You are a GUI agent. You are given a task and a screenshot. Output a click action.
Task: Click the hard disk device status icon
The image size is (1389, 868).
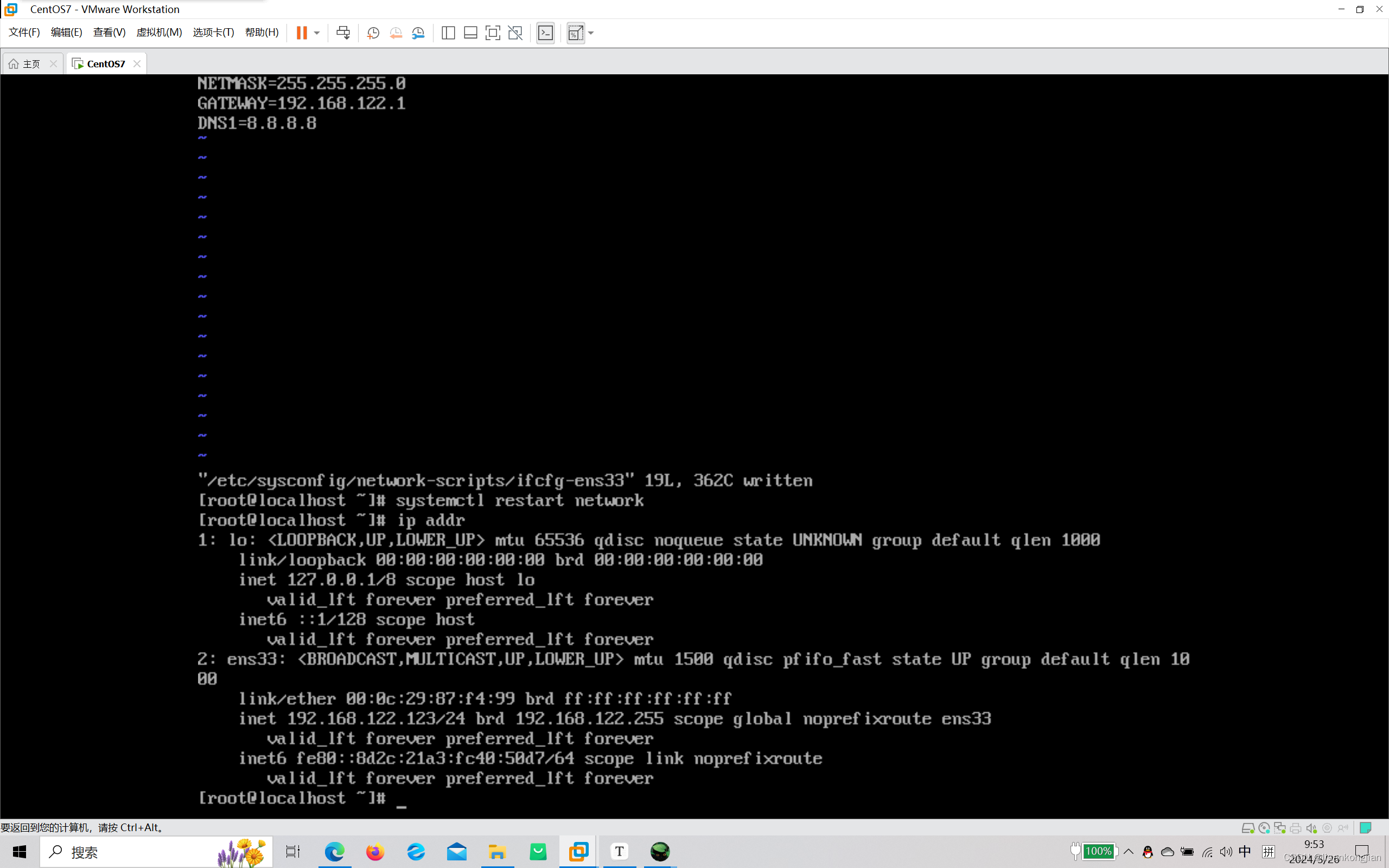1248,828
